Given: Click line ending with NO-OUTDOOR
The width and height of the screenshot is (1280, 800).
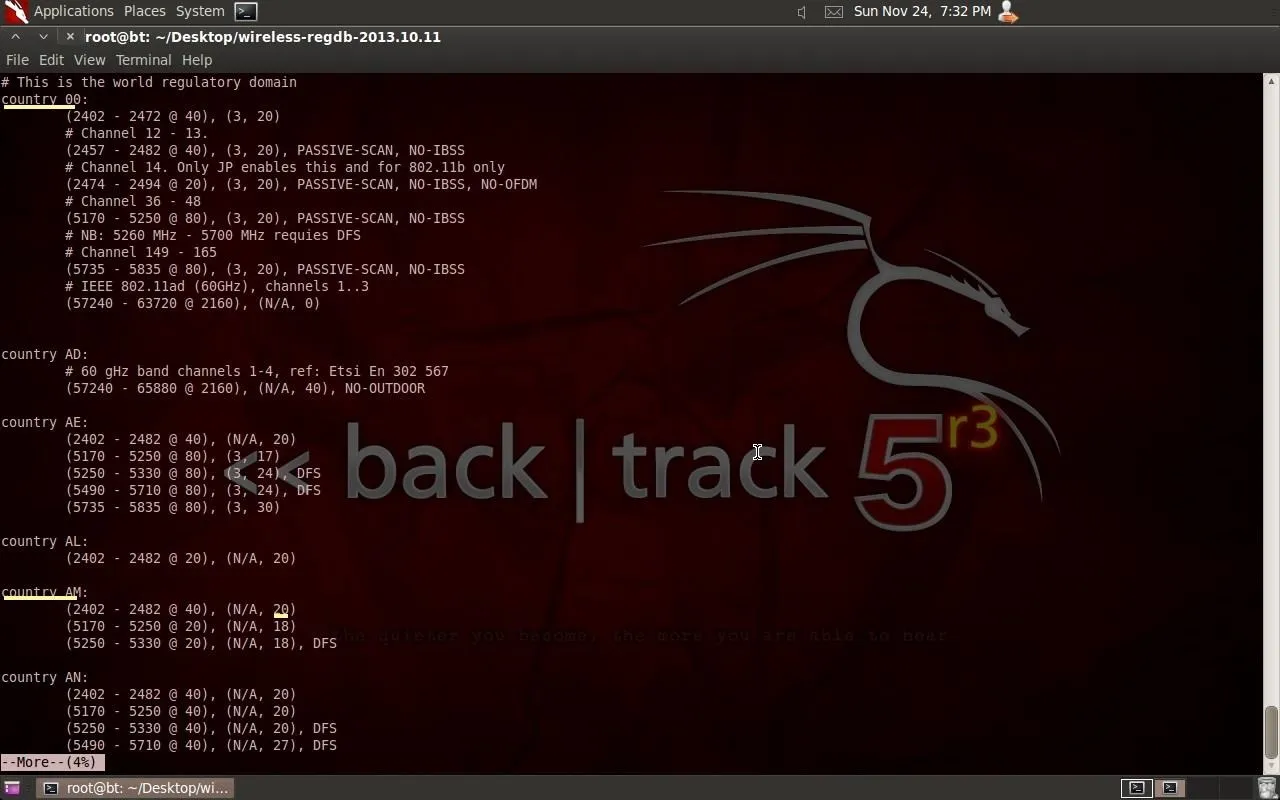Looking at the screenshot, I should click(x=245, y=388).
